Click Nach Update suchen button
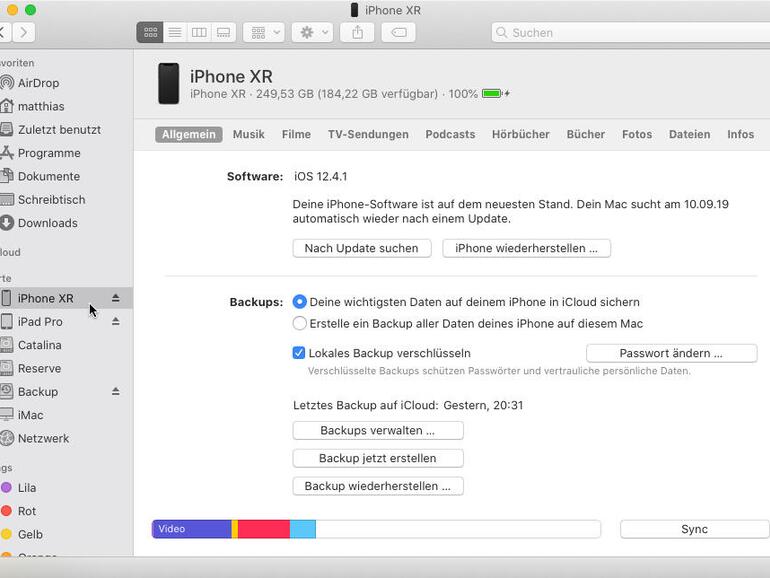Screen dimensions: 770x578 coord(362,248)
